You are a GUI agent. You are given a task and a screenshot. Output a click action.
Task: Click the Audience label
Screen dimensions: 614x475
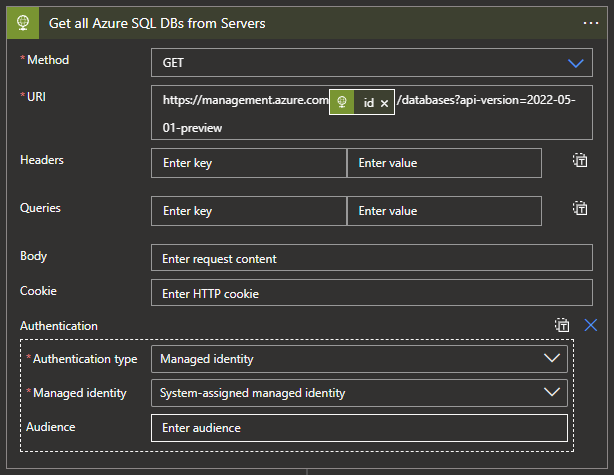pyautogui.click(x=51, y=427)
